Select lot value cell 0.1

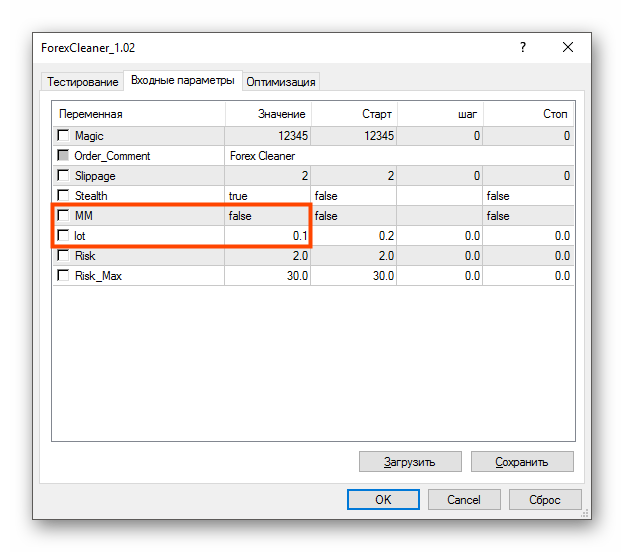point(267,236)
